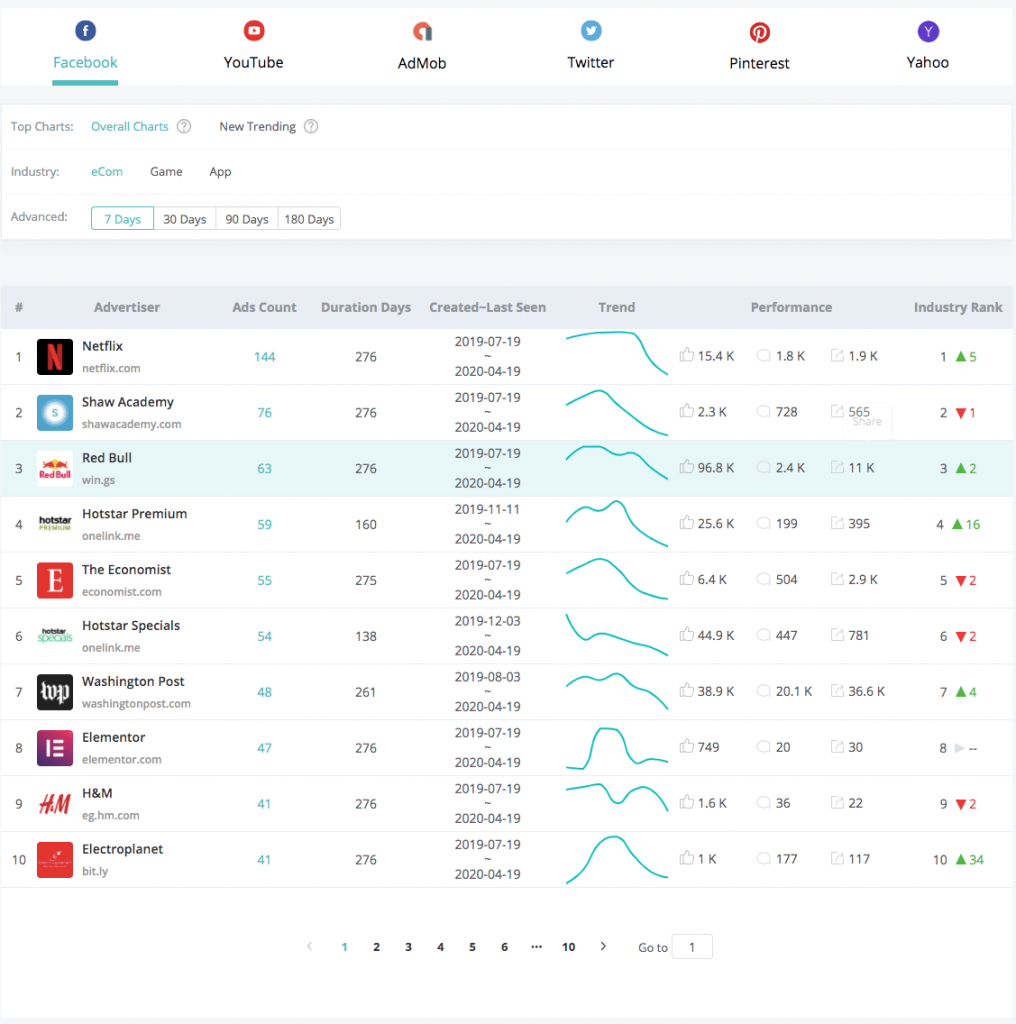Image resolution: width=1016 pixels, height=1024 pixels.
Task: Select the Facebook tab label
Action: pyautogui.click(x=85, y=63)
